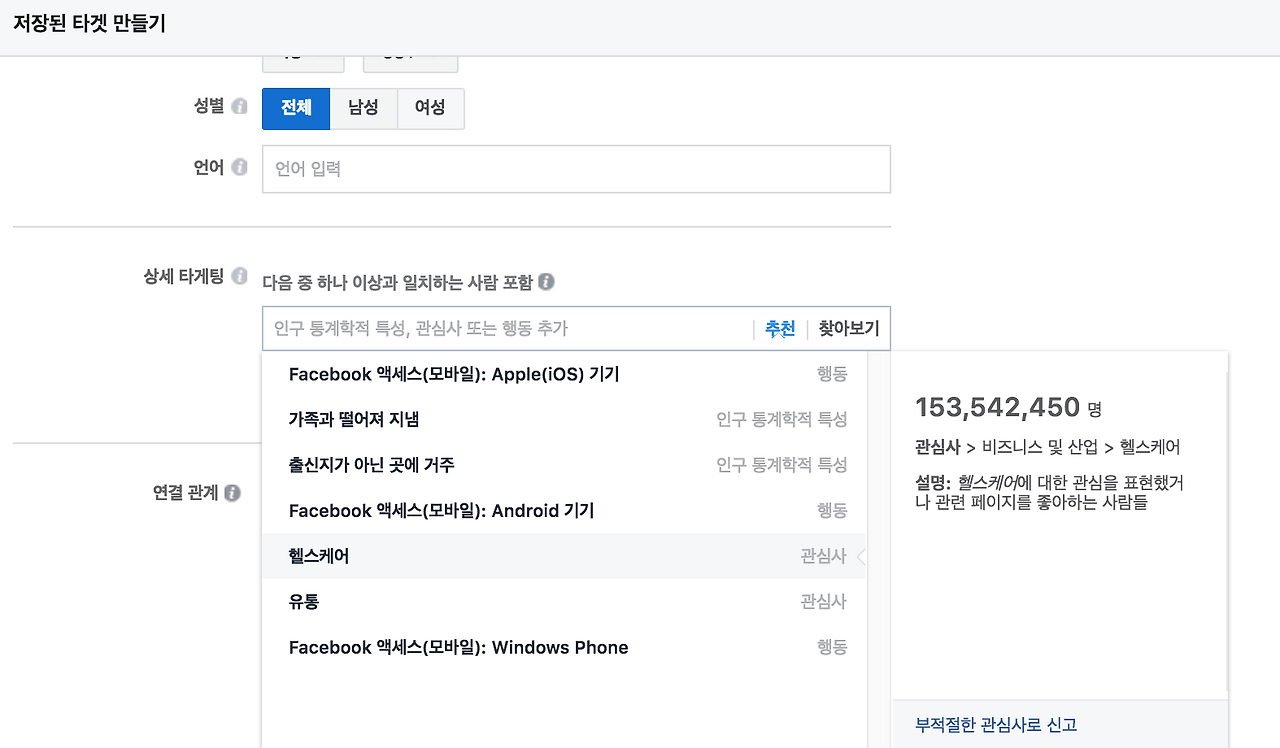
Task: Click the chevron beside 헬스케어 row
Action: click(862, 555)
